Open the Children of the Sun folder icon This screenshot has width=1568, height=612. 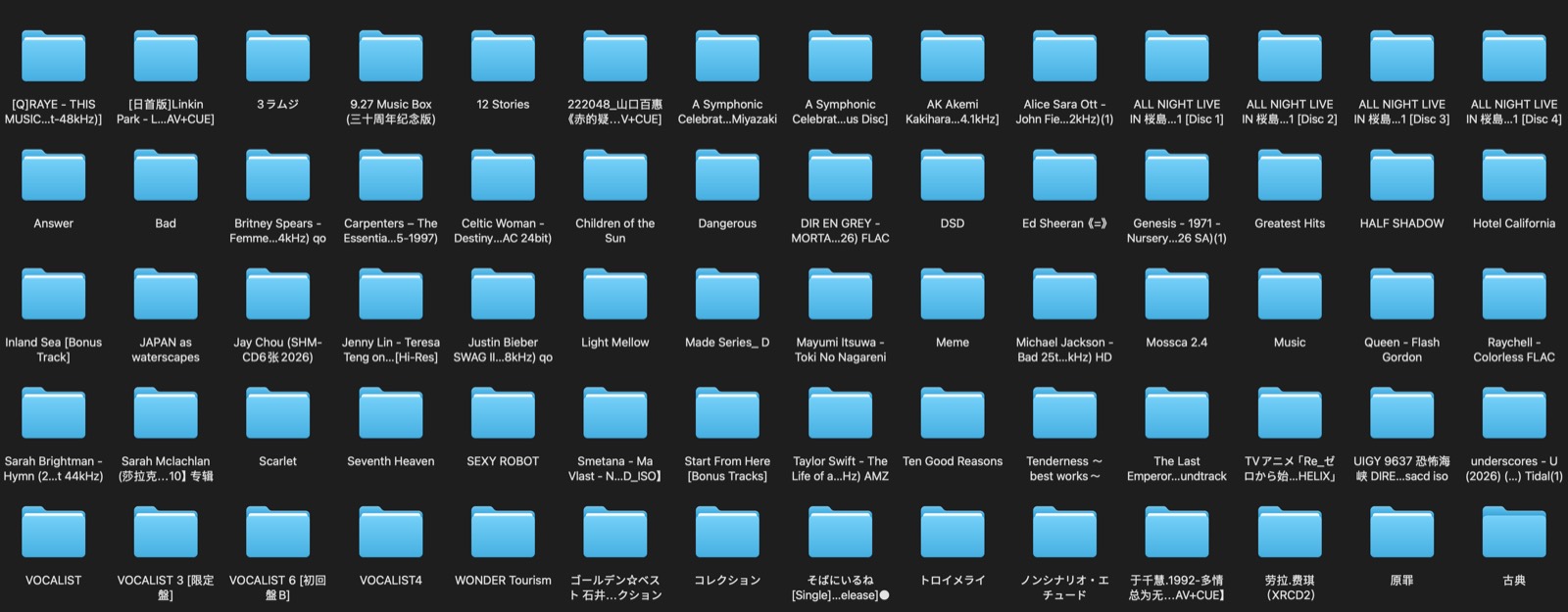(615, 175)
